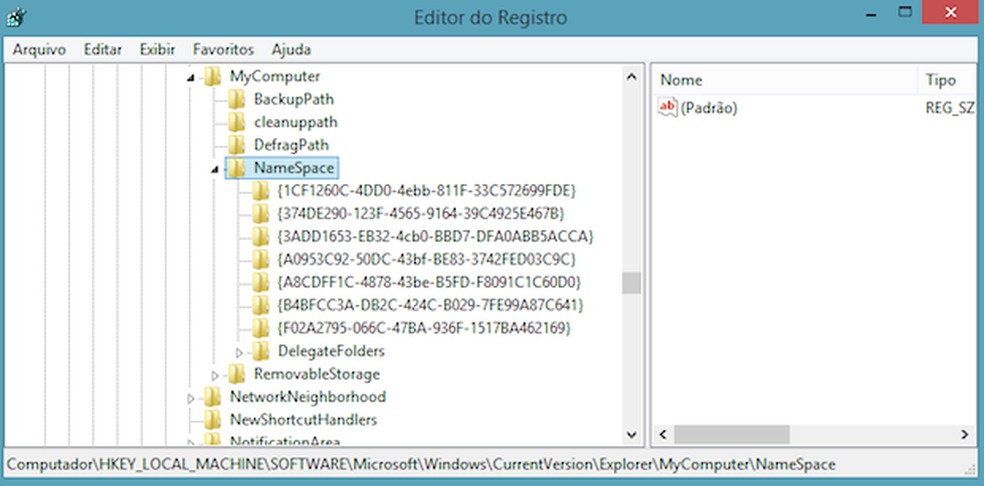
Task: Click the (Padrão) string value icon
Action: (x=668, y=107)
